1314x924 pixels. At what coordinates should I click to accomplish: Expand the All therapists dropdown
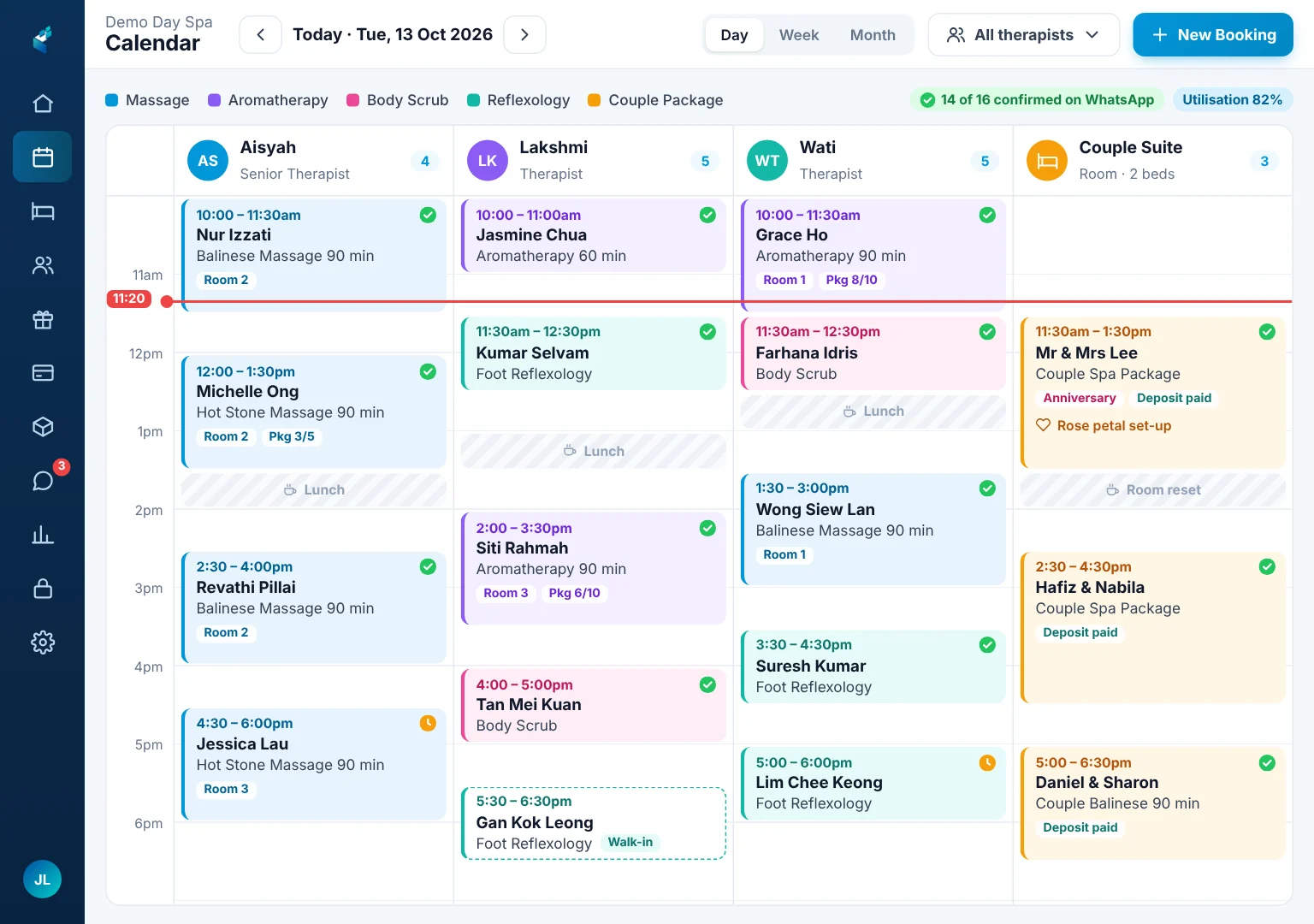click(1023, 35)
